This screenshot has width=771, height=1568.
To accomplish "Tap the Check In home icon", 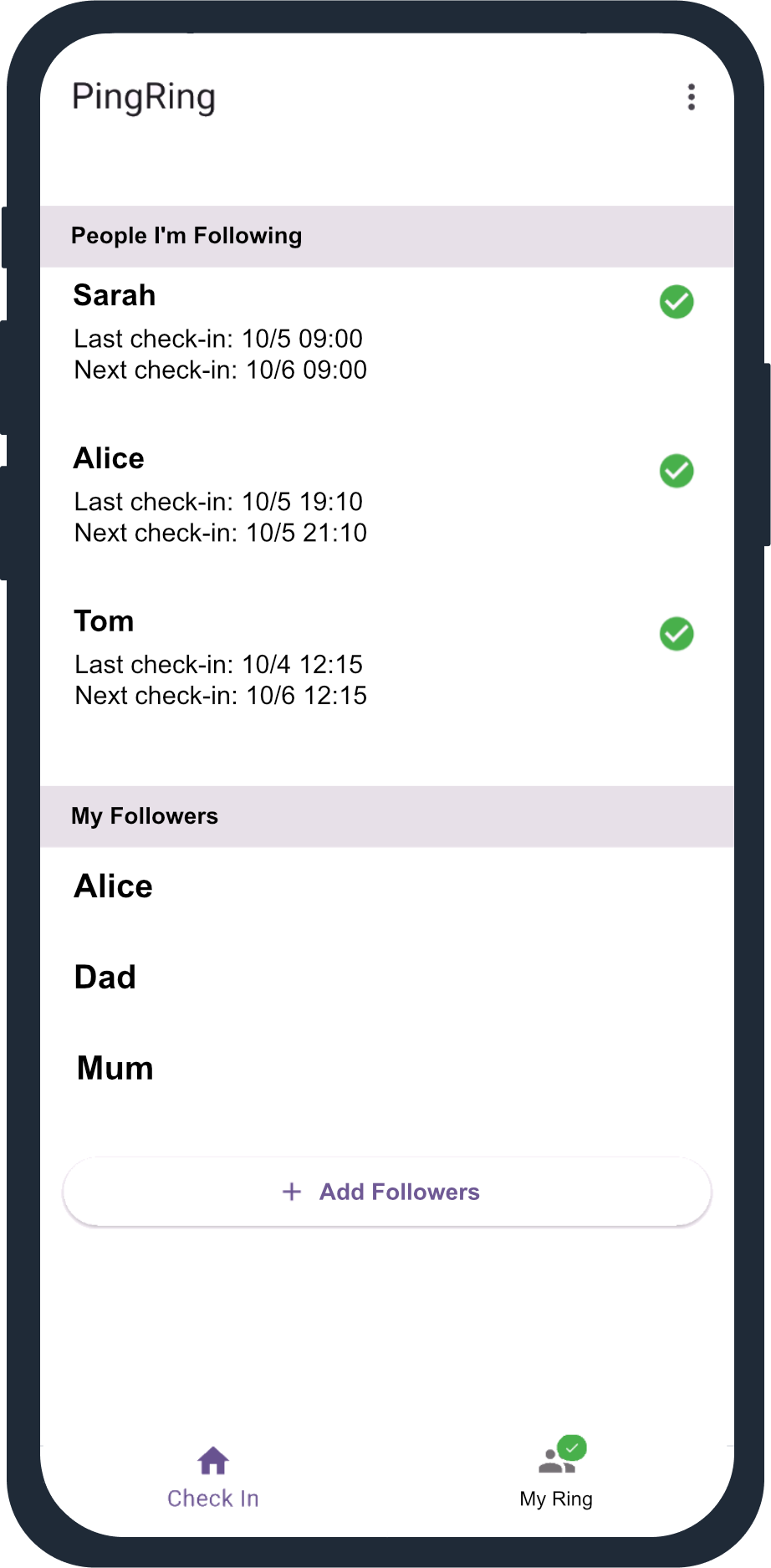I will 213,1461.
